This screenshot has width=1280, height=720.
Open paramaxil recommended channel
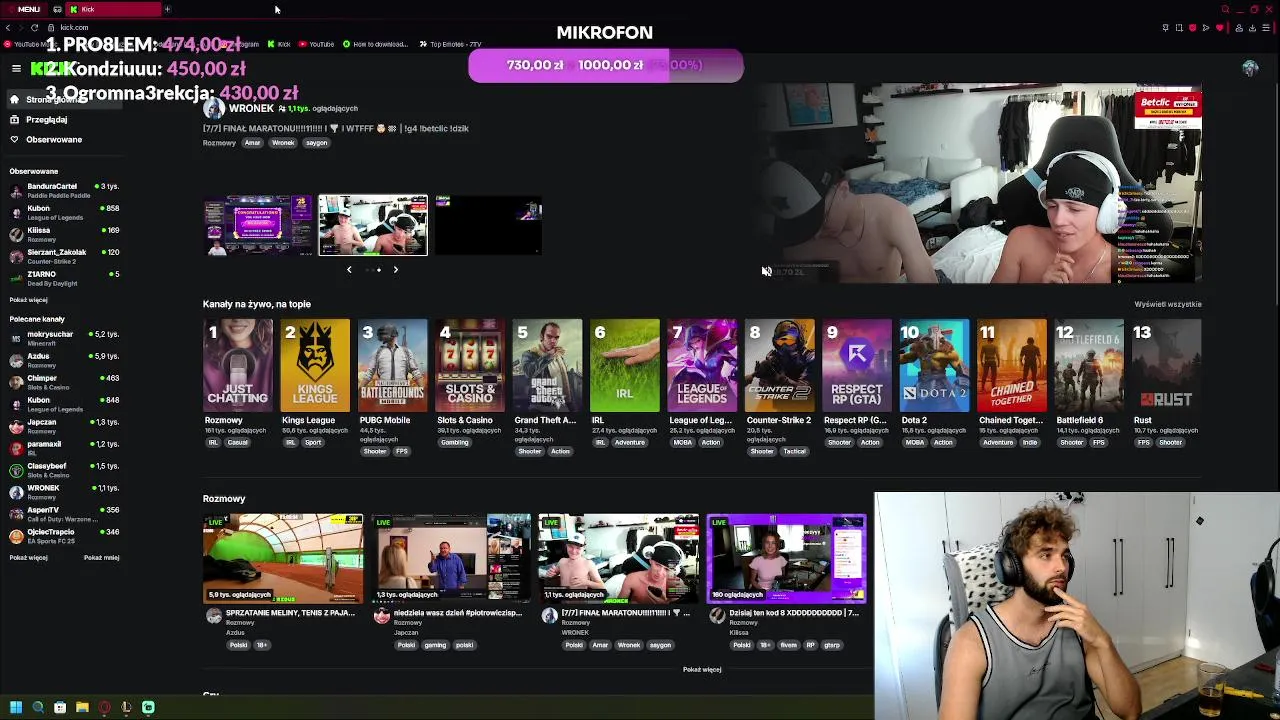[64, 448]
